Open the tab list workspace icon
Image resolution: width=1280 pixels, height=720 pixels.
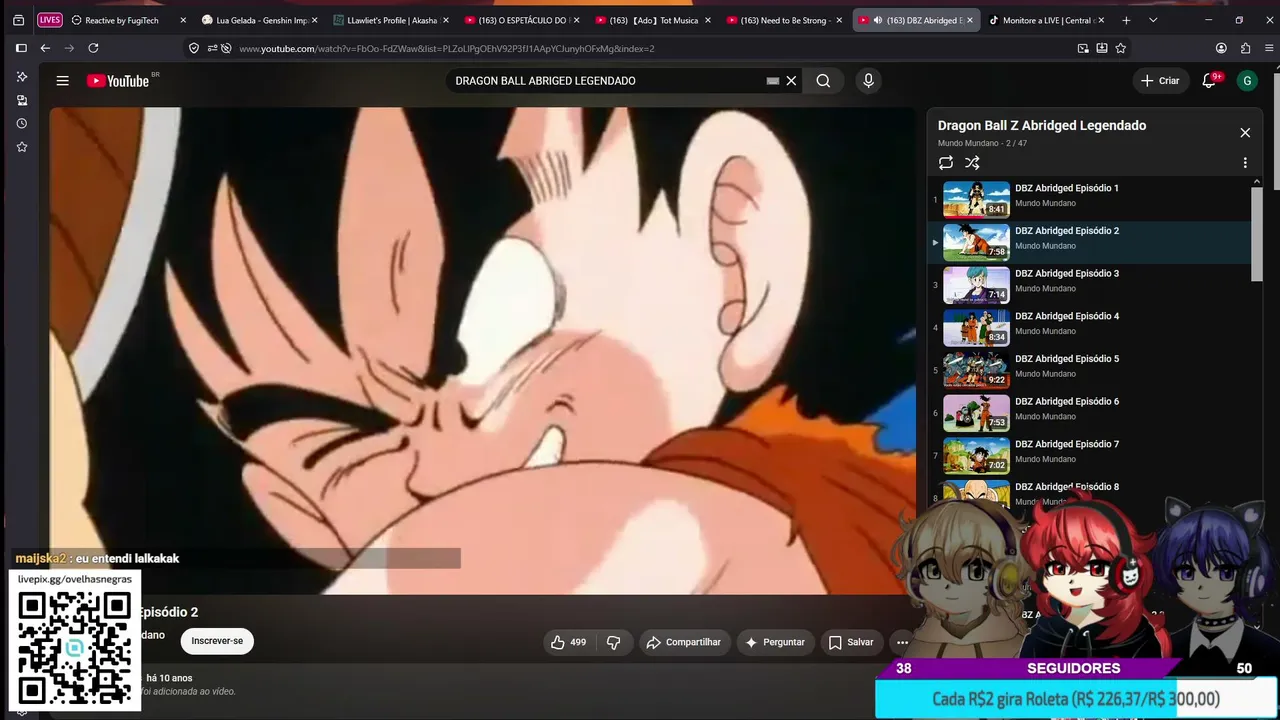click(18, 20)
